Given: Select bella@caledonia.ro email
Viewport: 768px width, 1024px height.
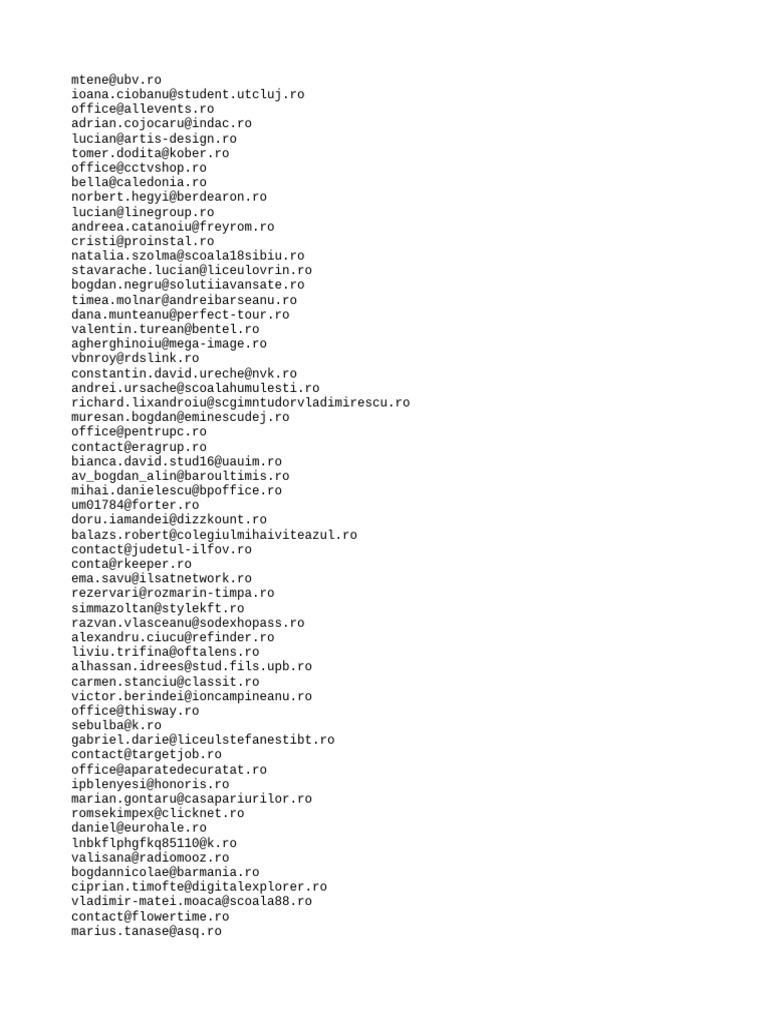Looking at the screenshot, I should (x=138, y=182).
